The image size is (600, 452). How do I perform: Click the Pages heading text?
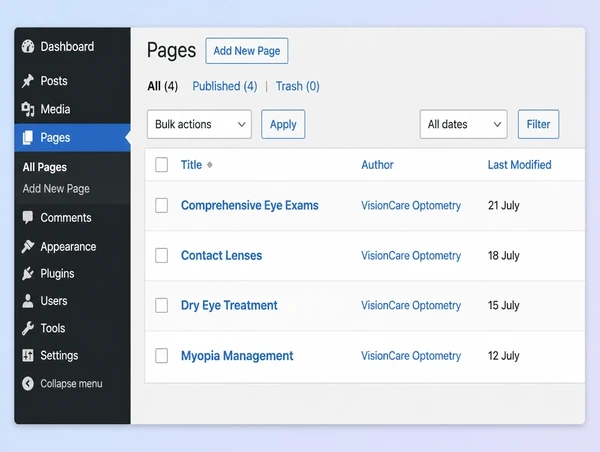pyautogui.click(x=171, y=51)
